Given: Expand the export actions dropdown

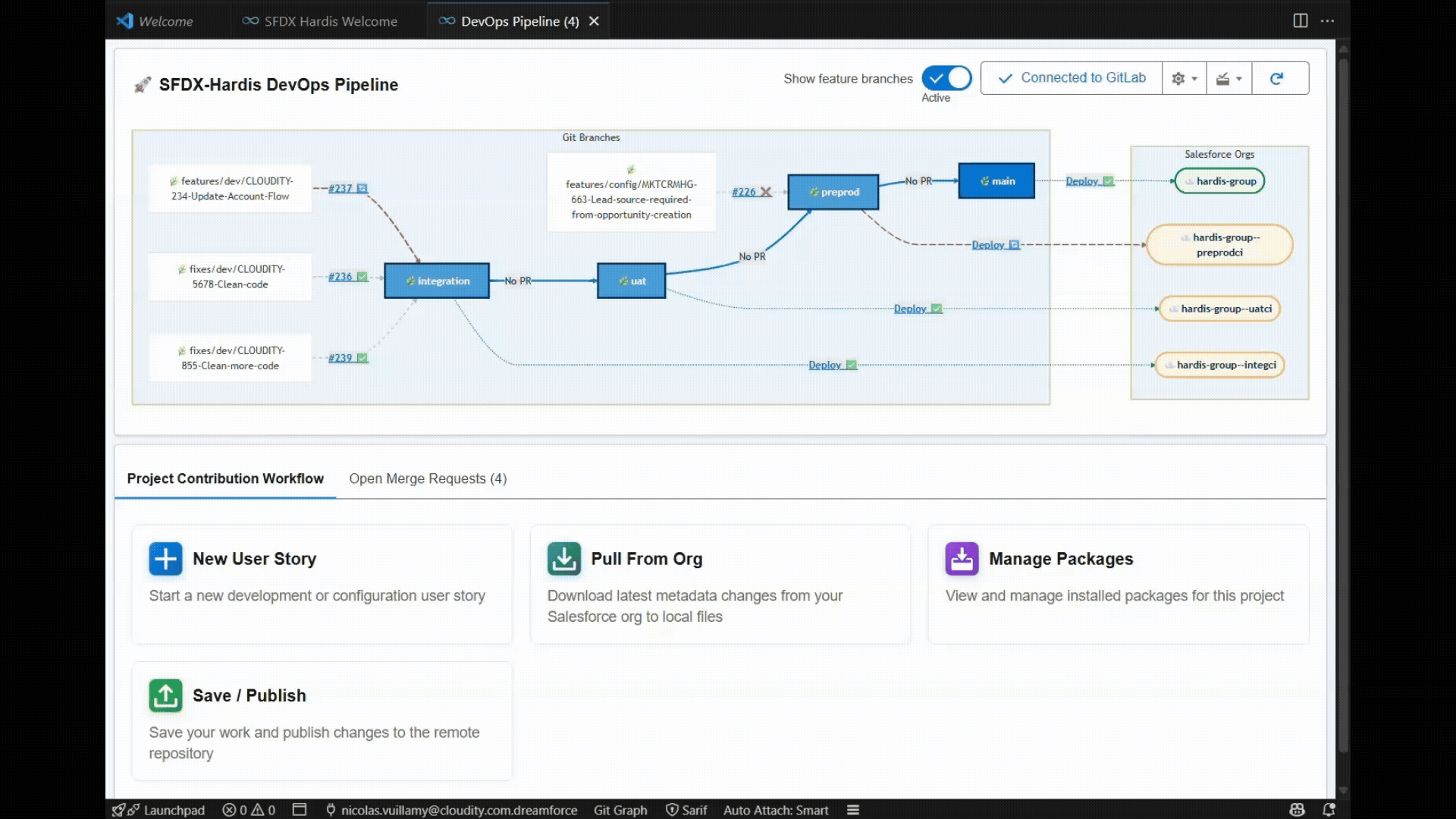Looking at the screenshot, I should click(1228, 78).
